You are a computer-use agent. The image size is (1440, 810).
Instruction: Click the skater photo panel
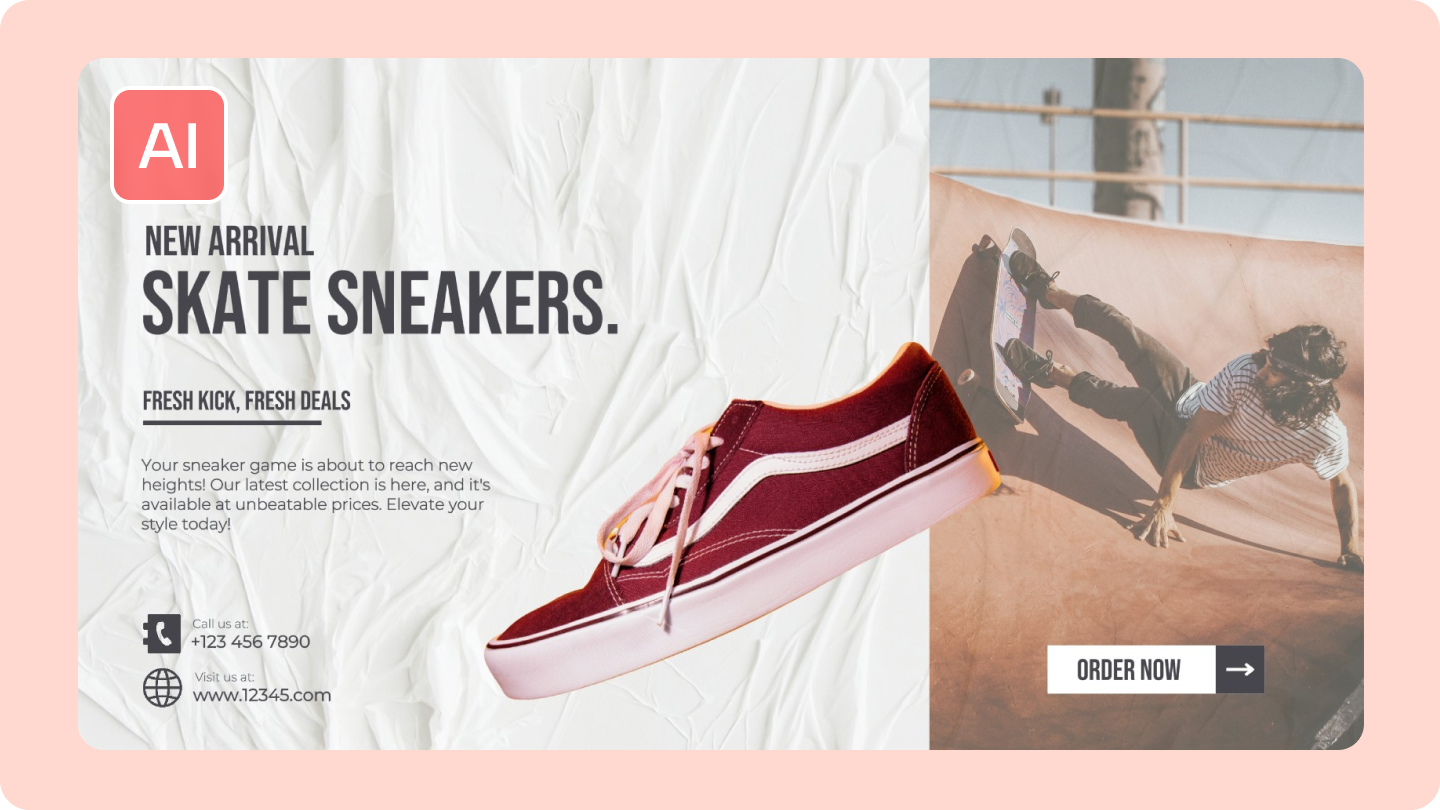[1146, 404]
